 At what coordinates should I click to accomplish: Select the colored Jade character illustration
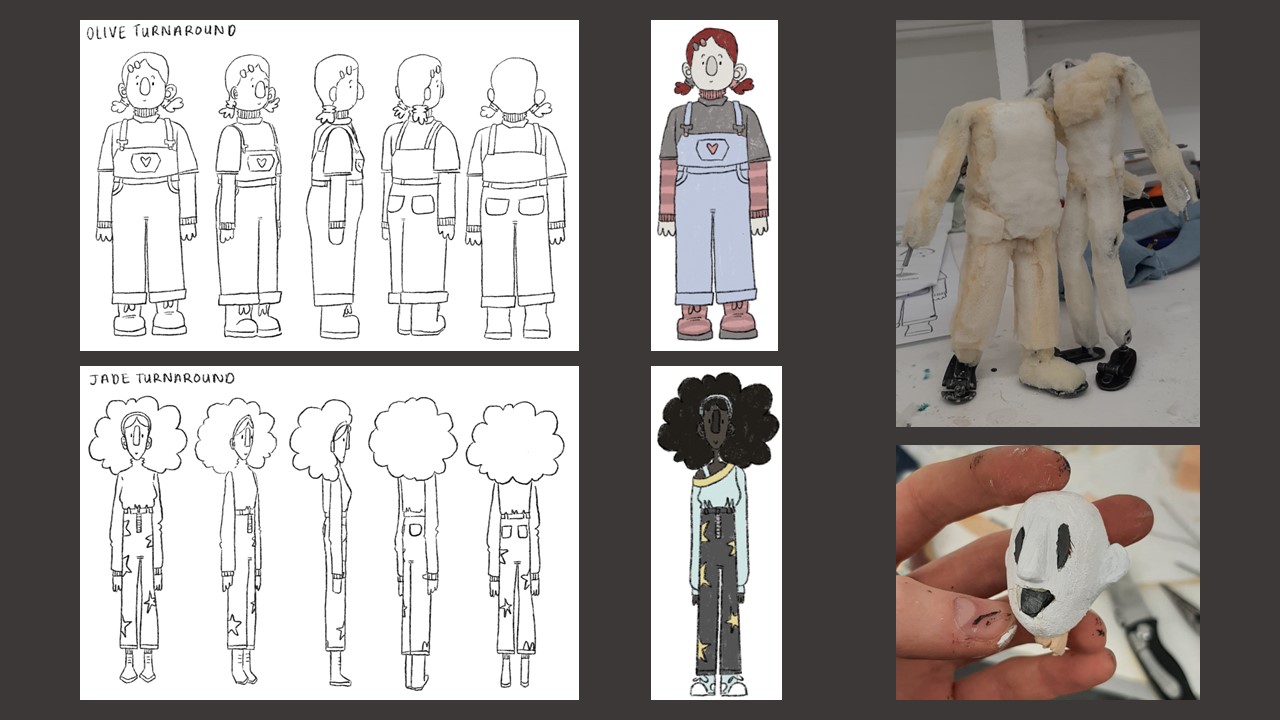click(x=716, y=532)
